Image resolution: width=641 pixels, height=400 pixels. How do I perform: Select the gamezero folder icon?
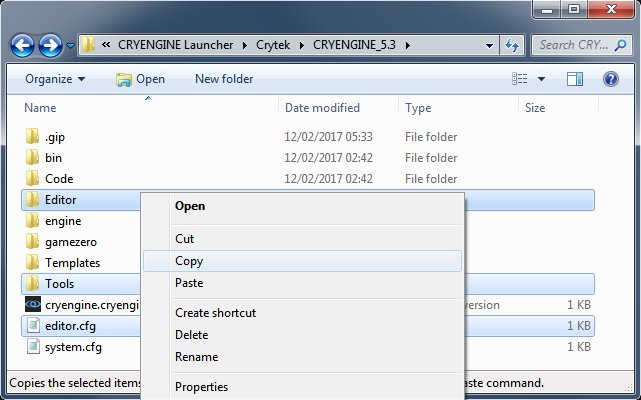coord(32,241)
